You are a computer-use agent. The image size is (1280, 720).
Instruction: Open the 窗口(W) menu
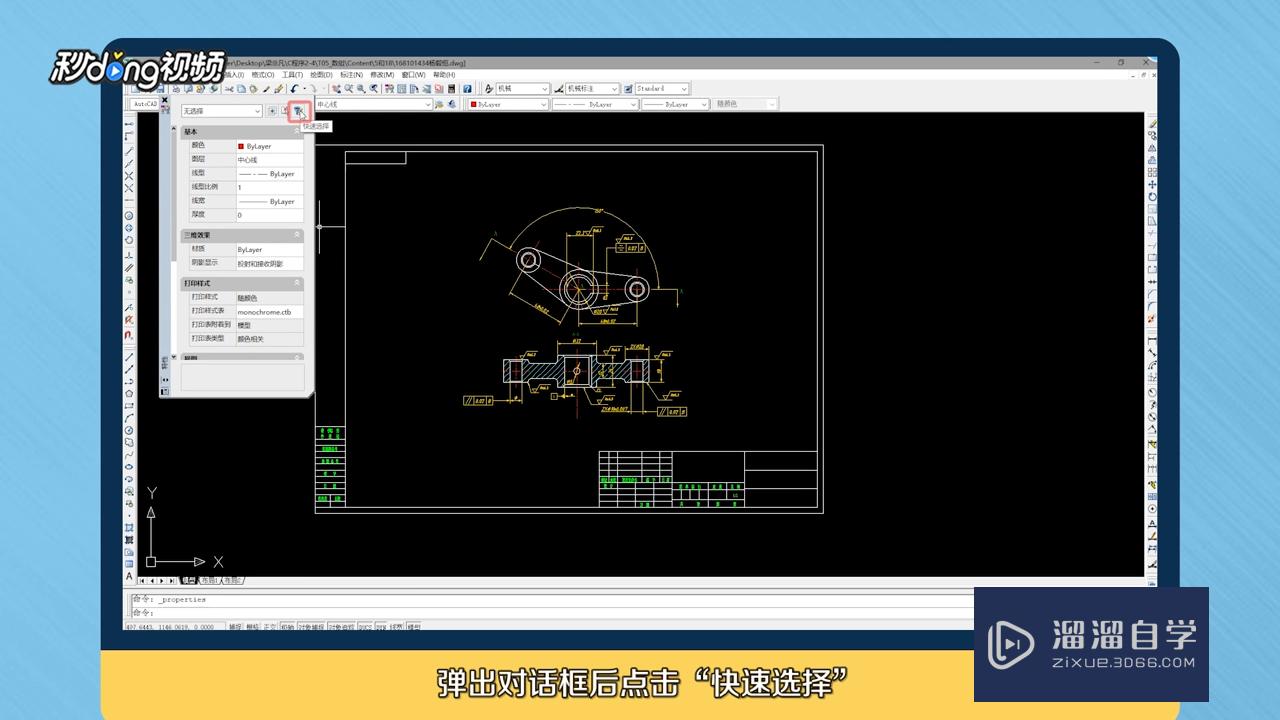[414, 75]
